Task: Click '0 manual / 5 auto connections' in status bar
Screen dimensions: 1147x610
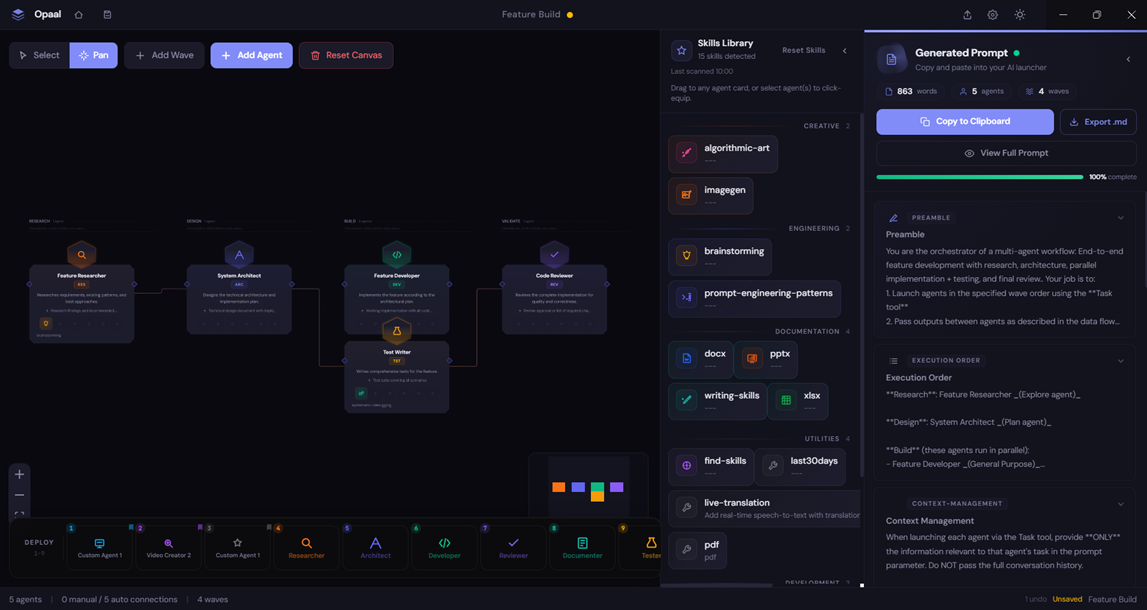Action: (119, 600)
